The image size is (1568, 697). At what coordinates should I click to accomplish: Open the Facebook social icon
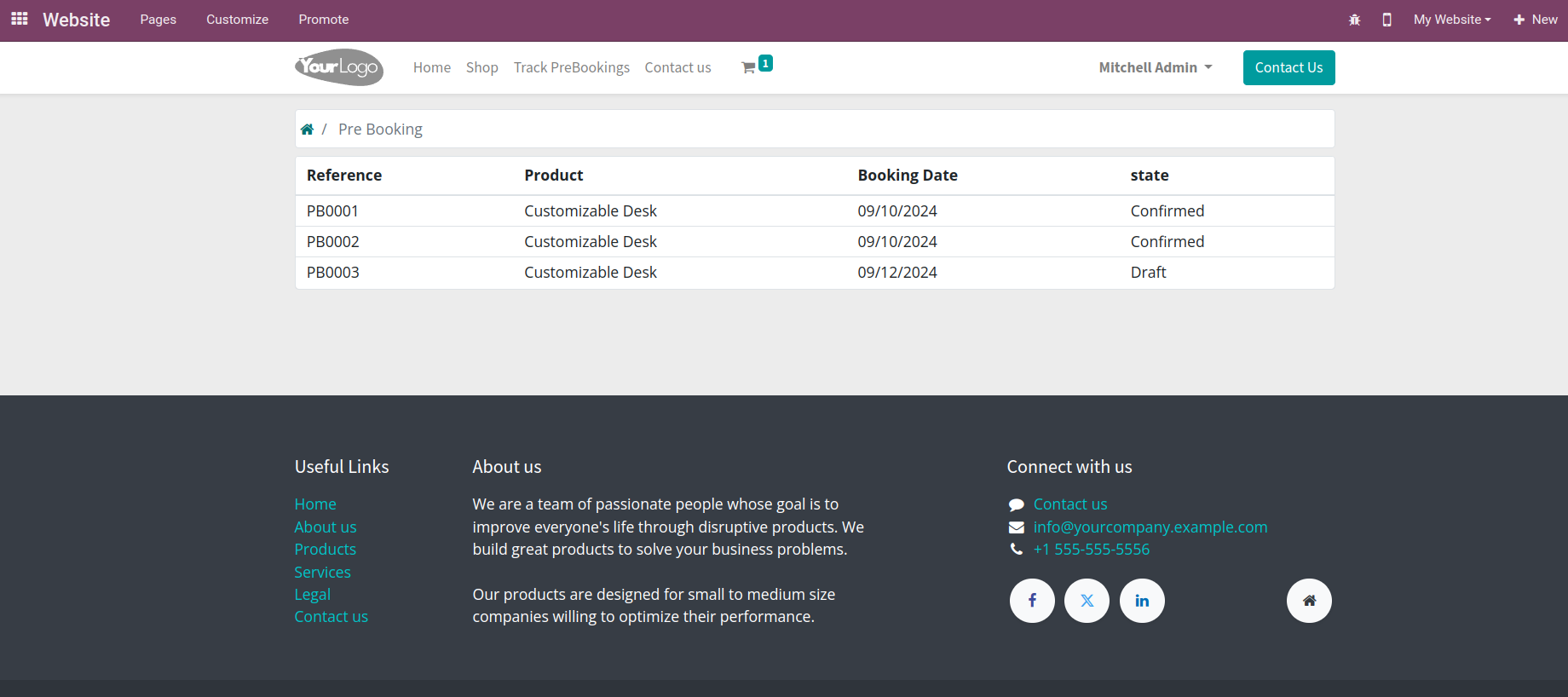point(1032,601)
